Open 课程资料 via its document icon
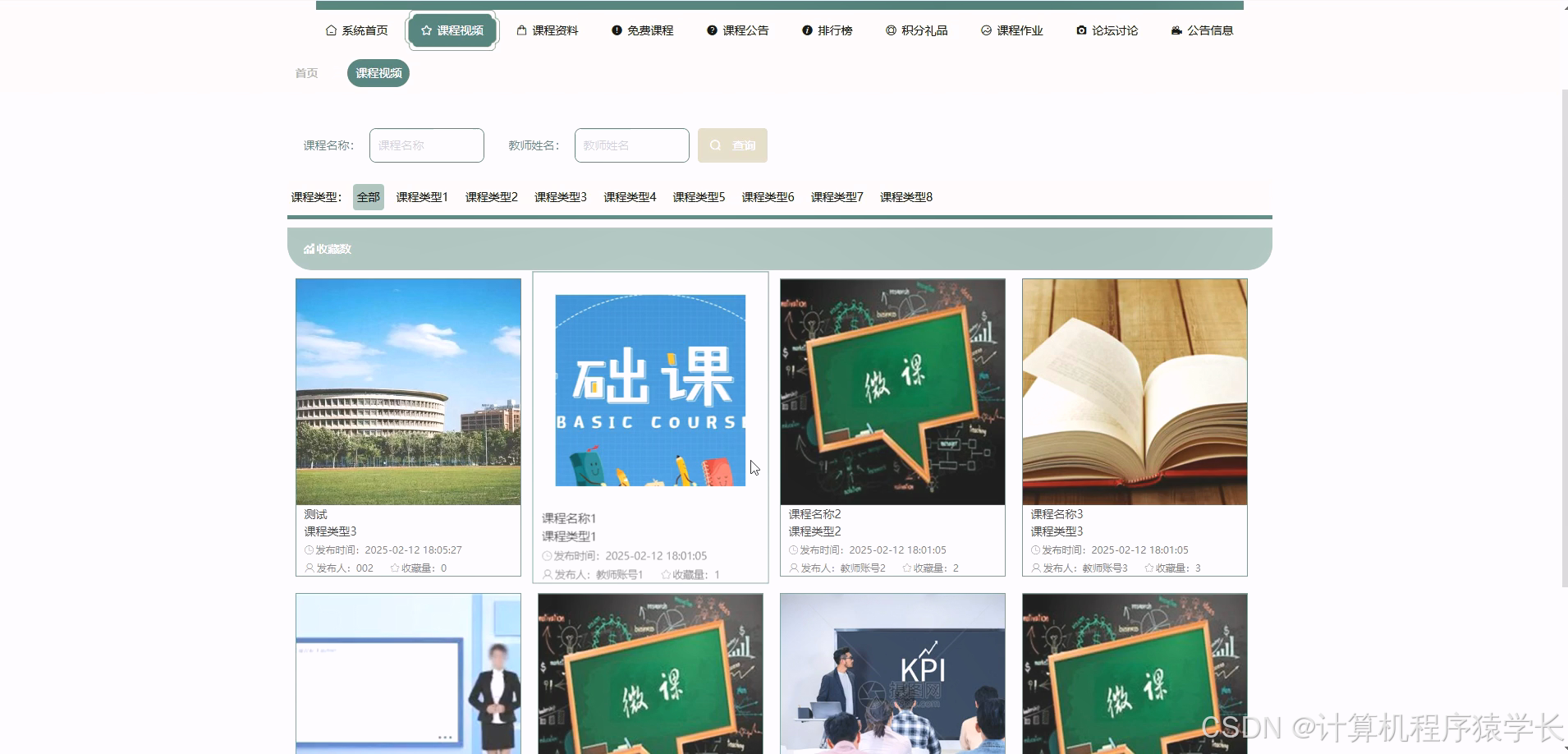Image resolution: width=1568 pixels, height=754 pixels. click(x=522, y=30)
